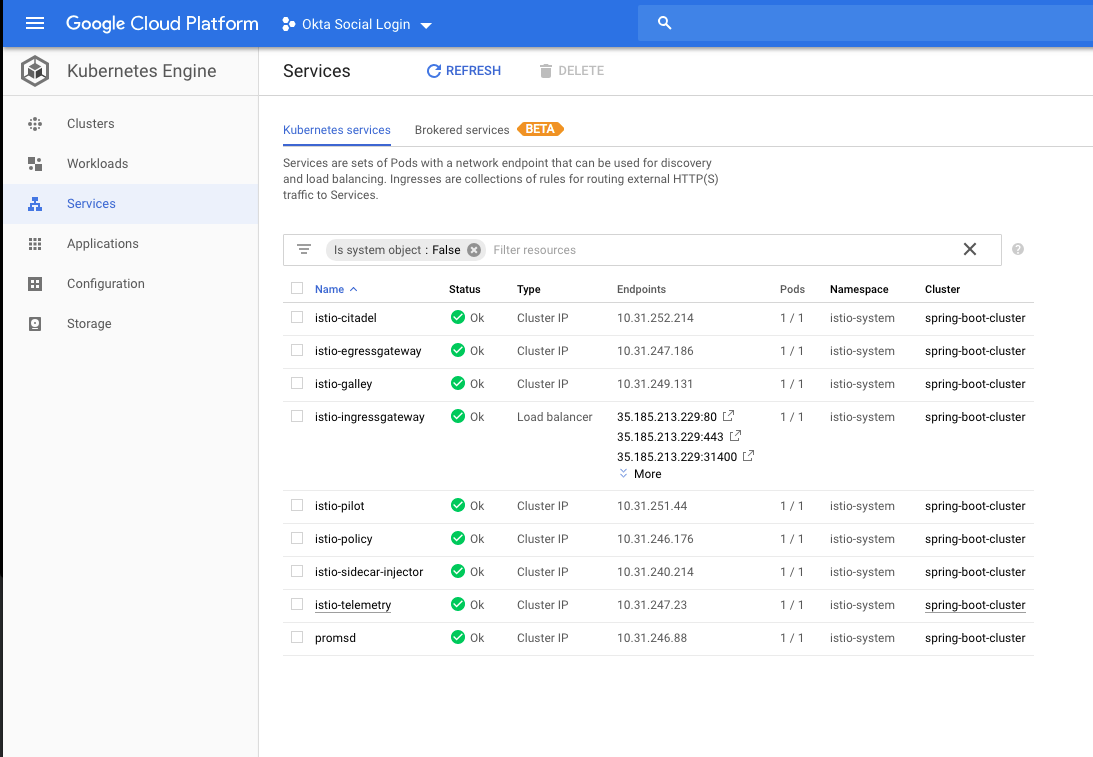Open the istio-telemetry service link
Image resolution: width=1093 pixels, height=757 pixels.
tap(353, 605)
